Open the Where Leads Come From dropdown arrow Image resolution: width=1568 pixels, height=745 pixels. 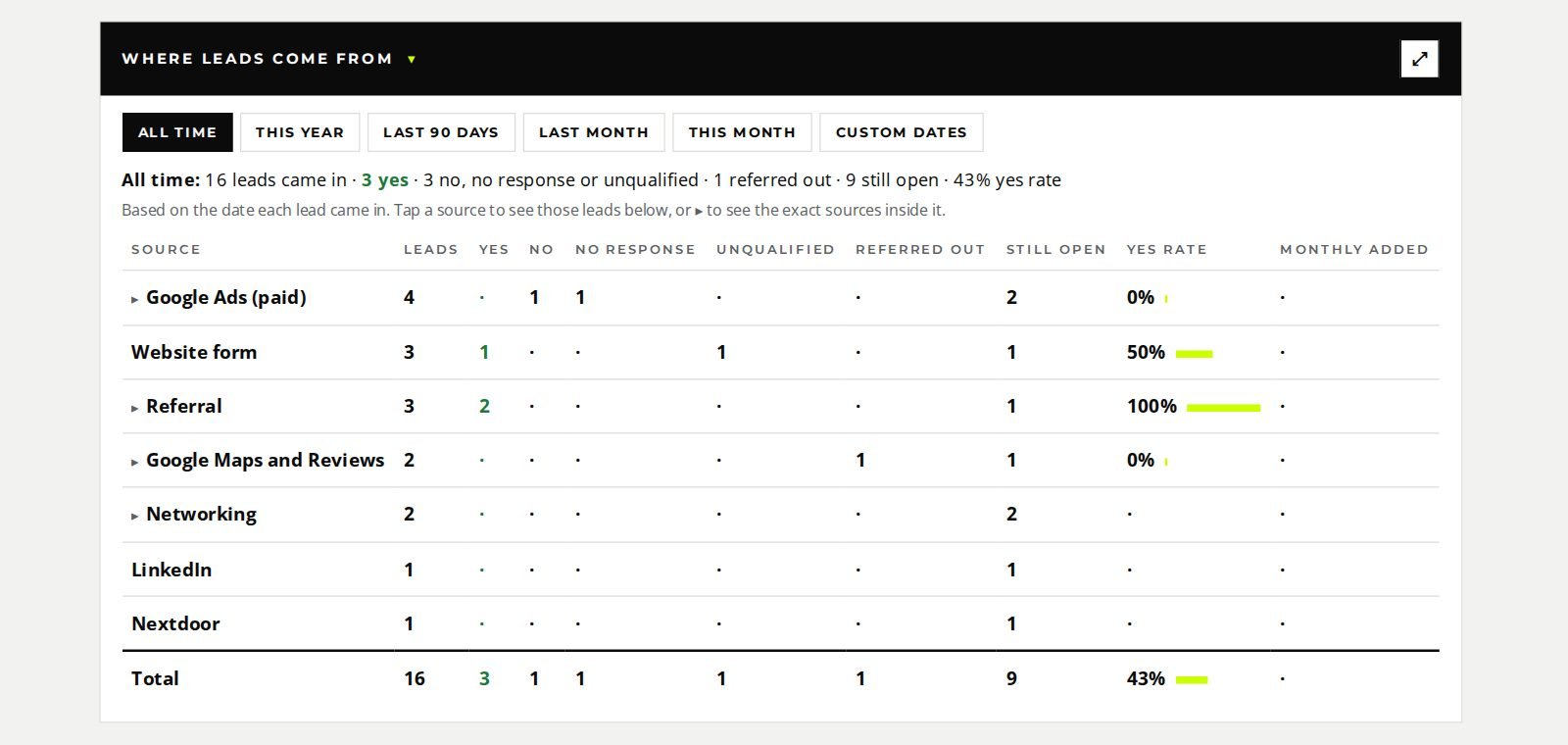(x=412, y=60)
